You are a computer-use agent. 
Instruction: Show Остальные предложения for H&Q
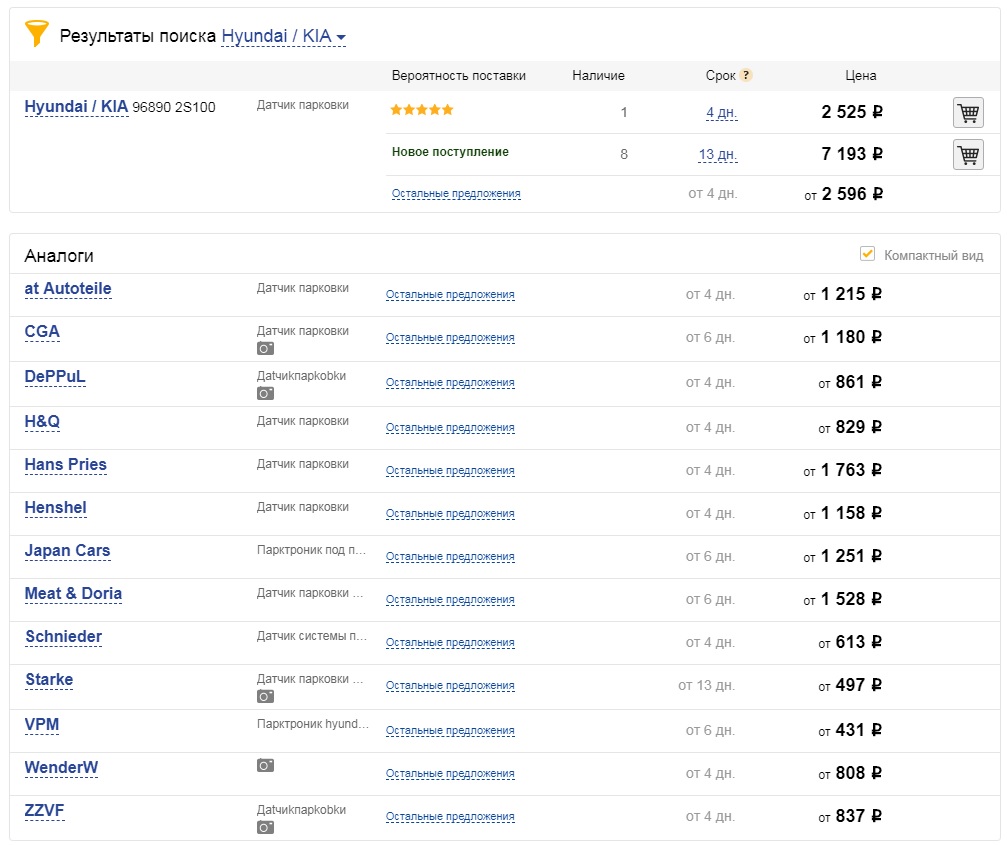tap(450, 427)
